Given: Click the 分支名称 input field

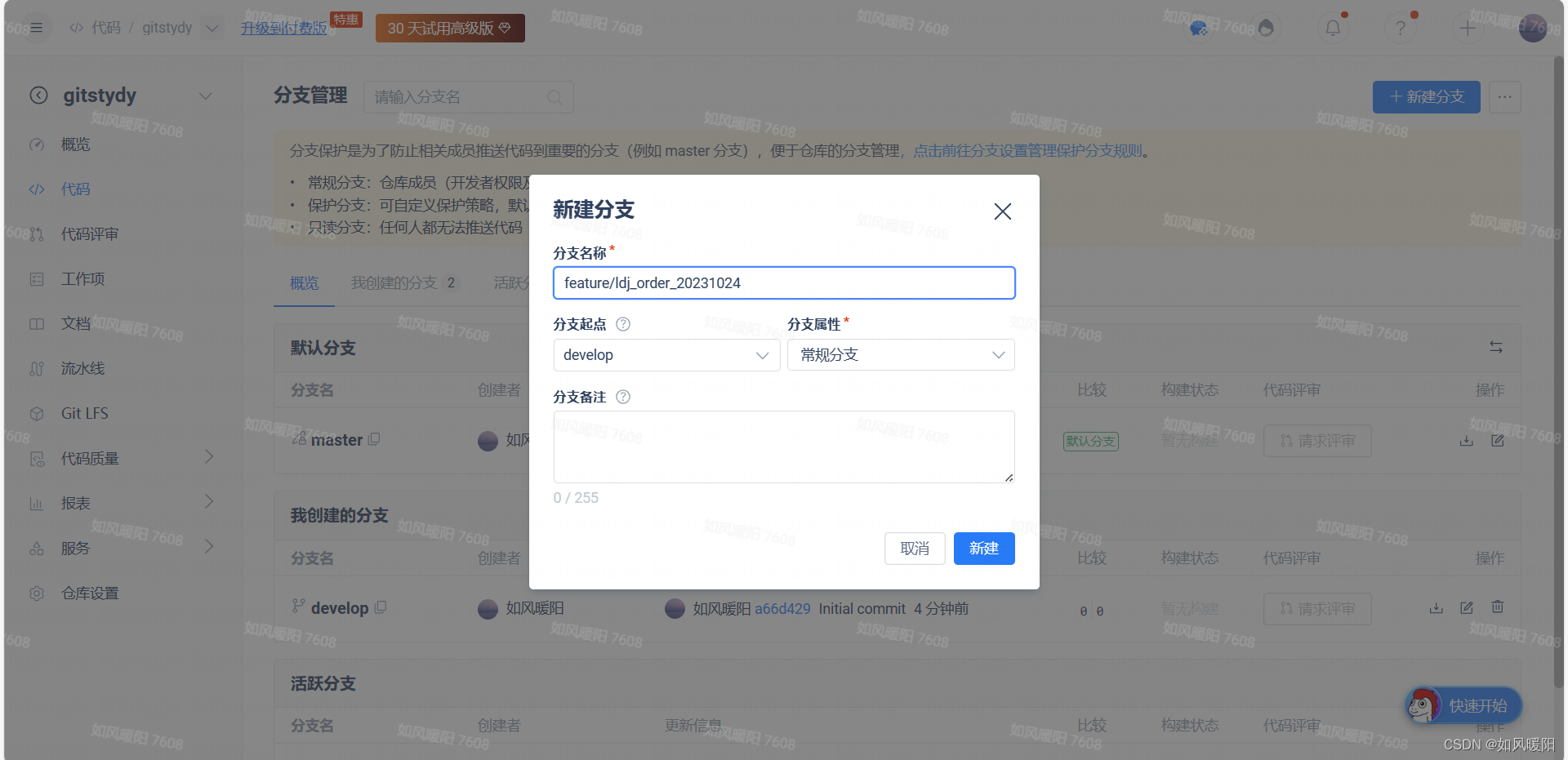Looking at the screenshot, I should (784, 282).
